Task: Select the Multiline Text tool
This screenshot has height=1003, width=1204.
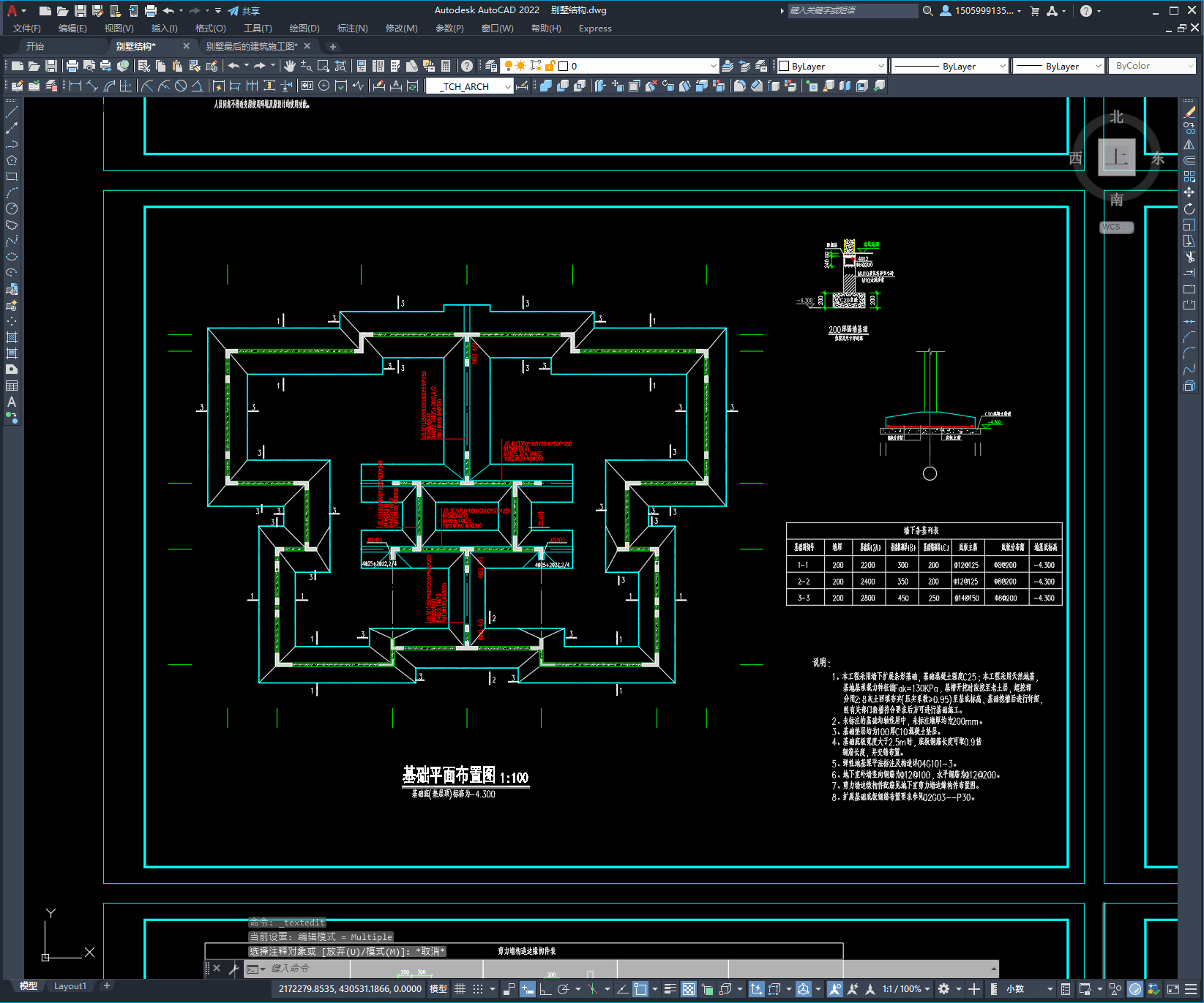Action: [x=12, y=402]
